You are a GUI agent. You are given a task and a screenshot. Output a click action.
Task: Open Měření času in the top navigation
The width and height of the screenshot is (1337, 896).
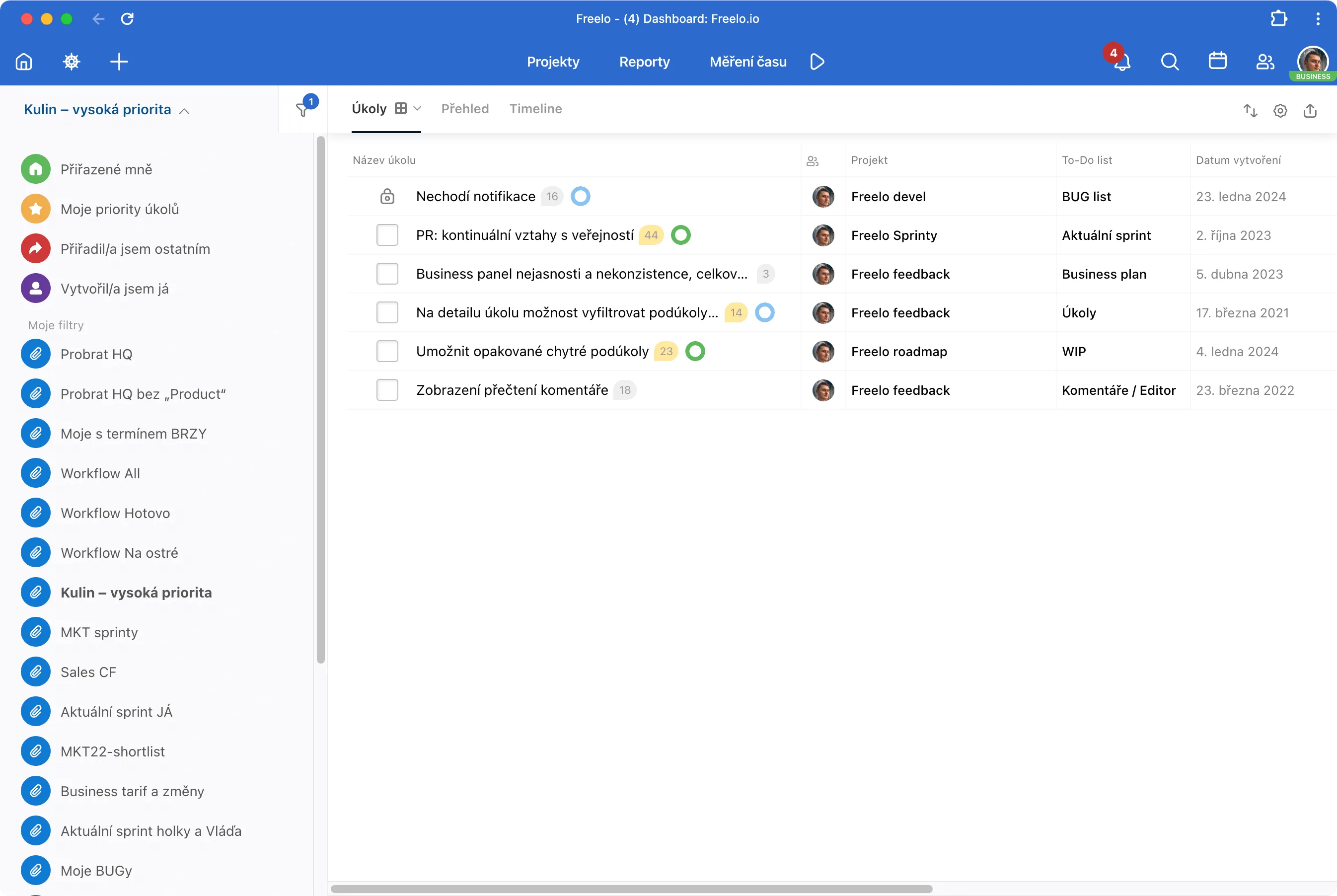[748, 62]
